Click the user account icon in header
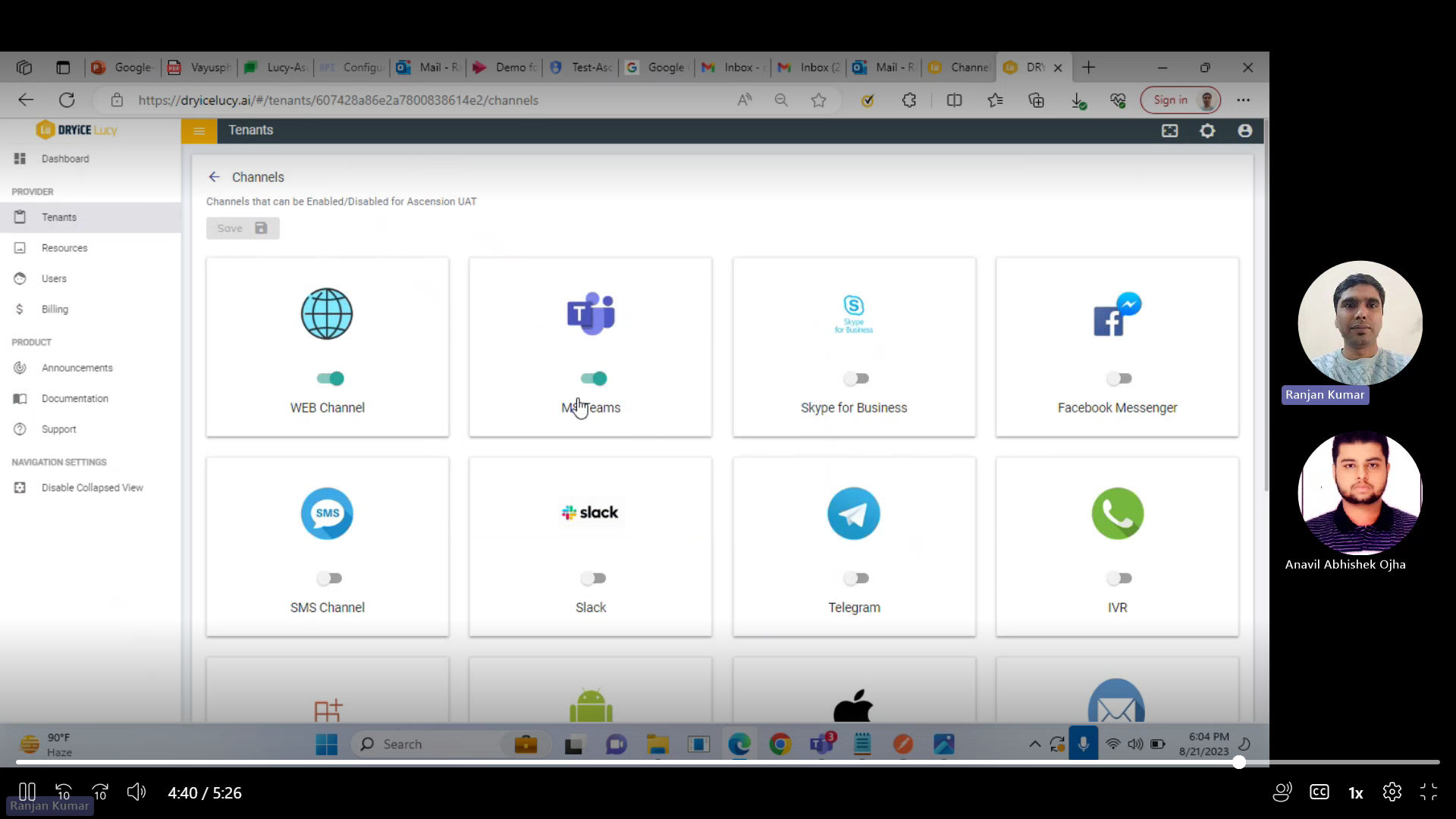The height and width of the screenshot is (819, 1456). 1244,131
